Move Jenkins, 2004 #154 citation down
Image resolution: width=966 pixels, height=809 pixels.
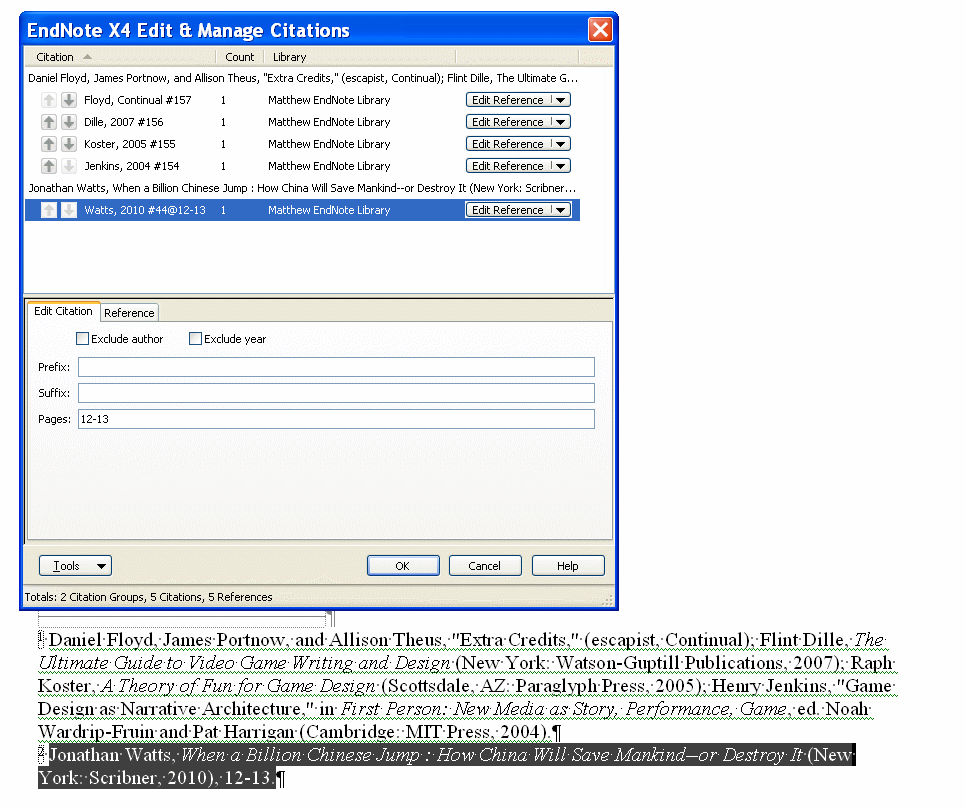(69, 166)
